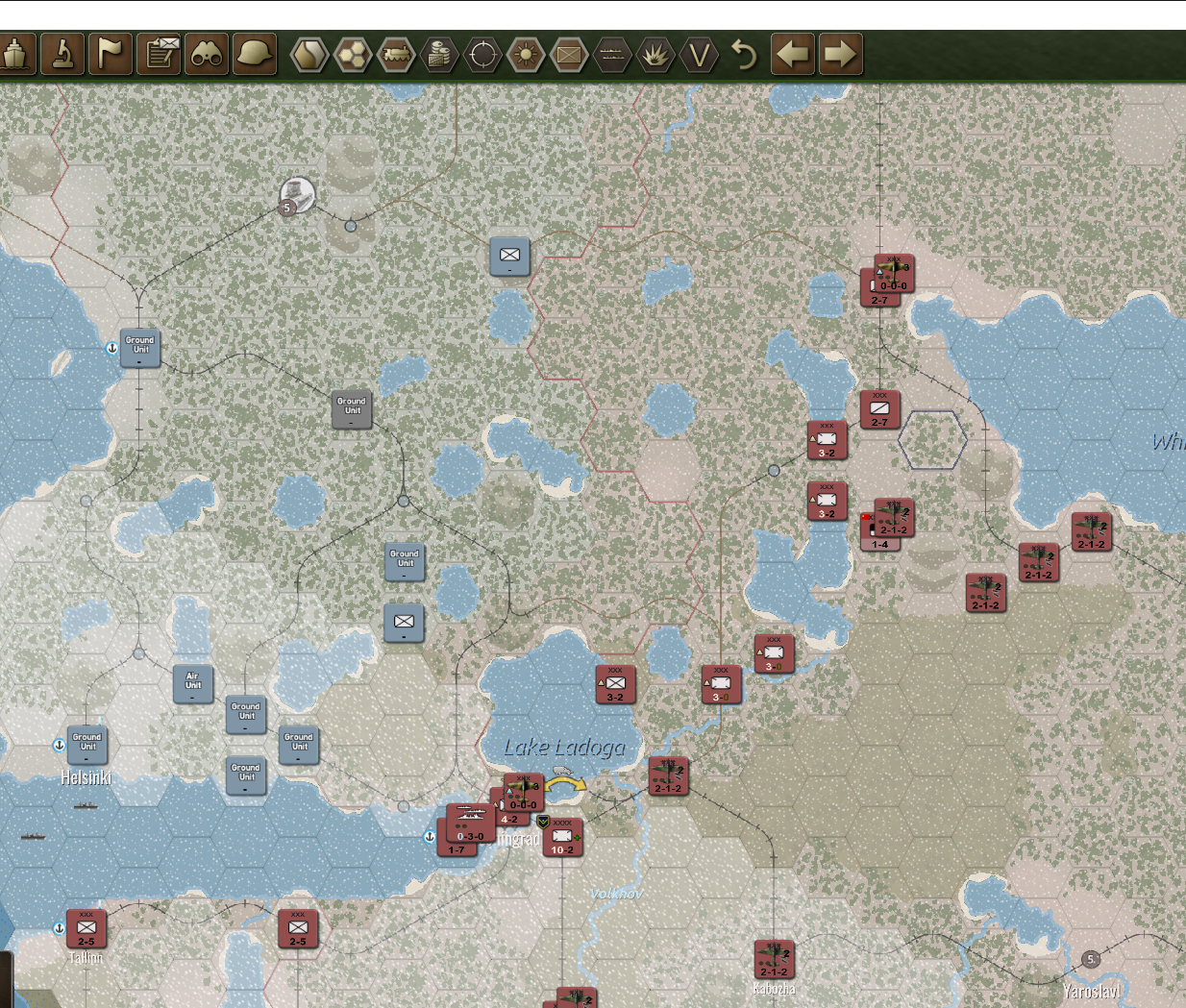The width and height of the screenshot is (1186, 1008).
Task: Select 0-0-0 air counter at Leningrad
Action: (524, 793)
